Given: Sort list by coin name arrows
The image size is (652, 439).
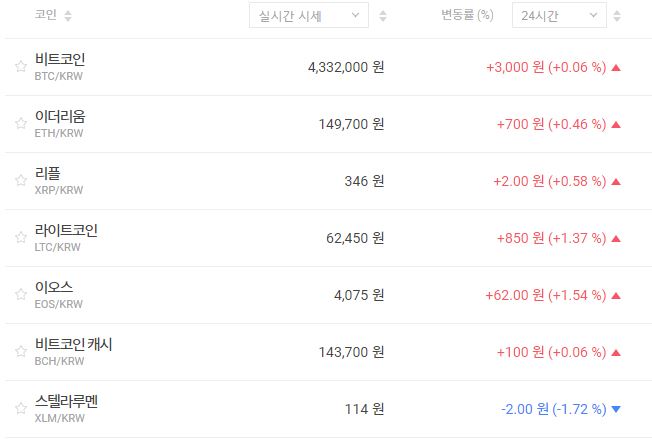Looking at the screenshot, I should 68,16.
